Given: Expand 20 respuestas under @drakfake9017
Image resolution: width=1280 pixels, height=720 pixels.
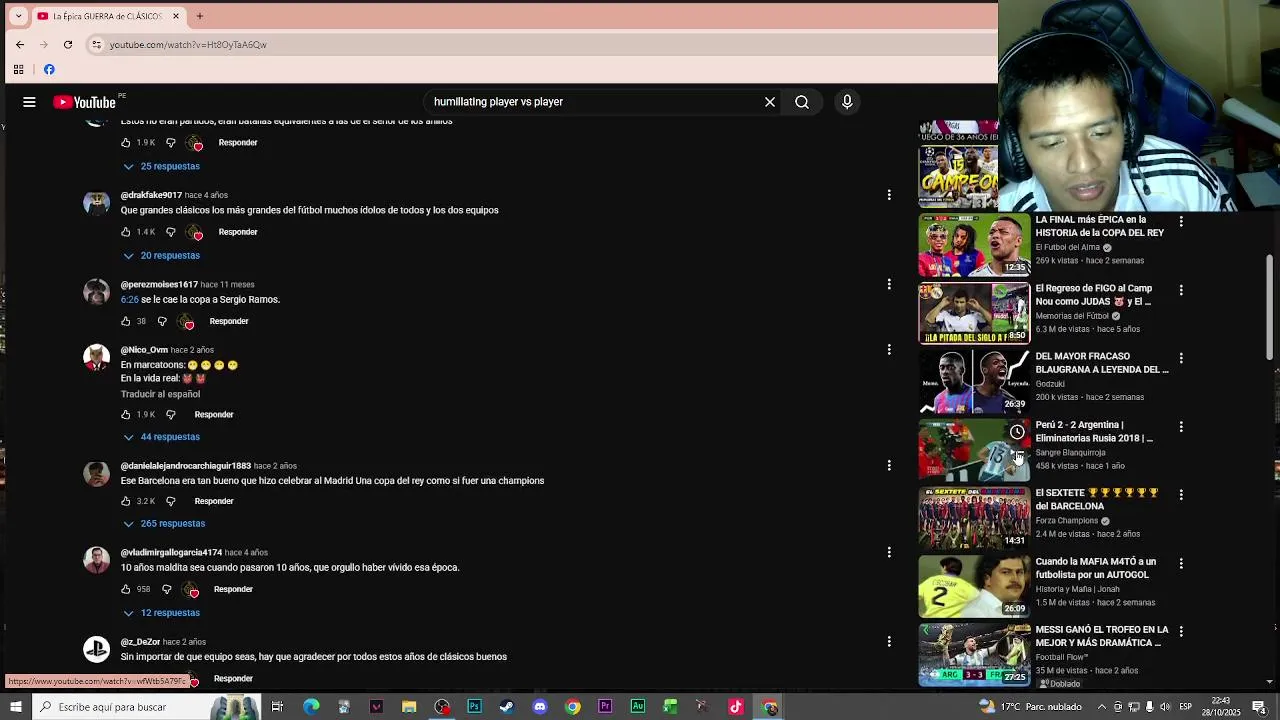Looking at the screenshot, I should tap(162, 255).
